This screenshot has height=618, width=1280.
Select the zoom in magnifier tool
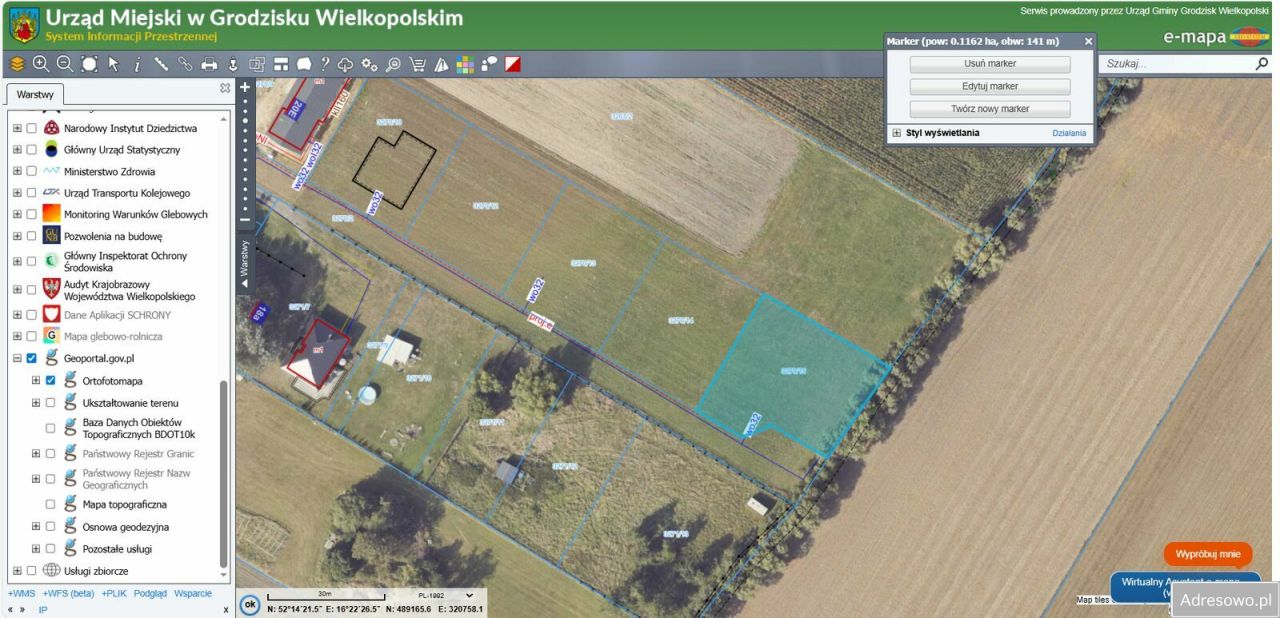click(x=41, y=64)
